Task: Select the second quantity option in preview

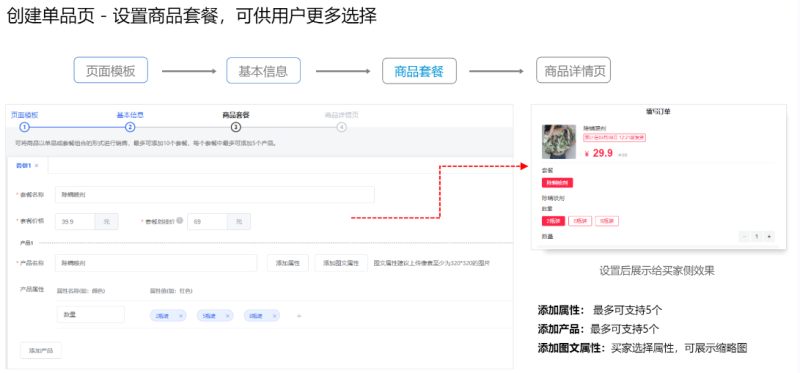Action: pos(580,221)
